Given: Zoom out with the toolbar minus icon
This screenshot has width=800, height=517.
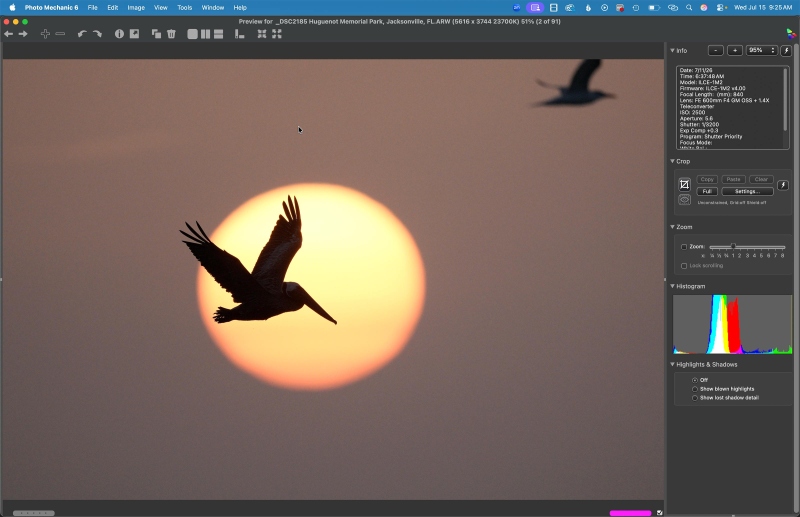Looking at the screenshot, I should tap(60, 34).
